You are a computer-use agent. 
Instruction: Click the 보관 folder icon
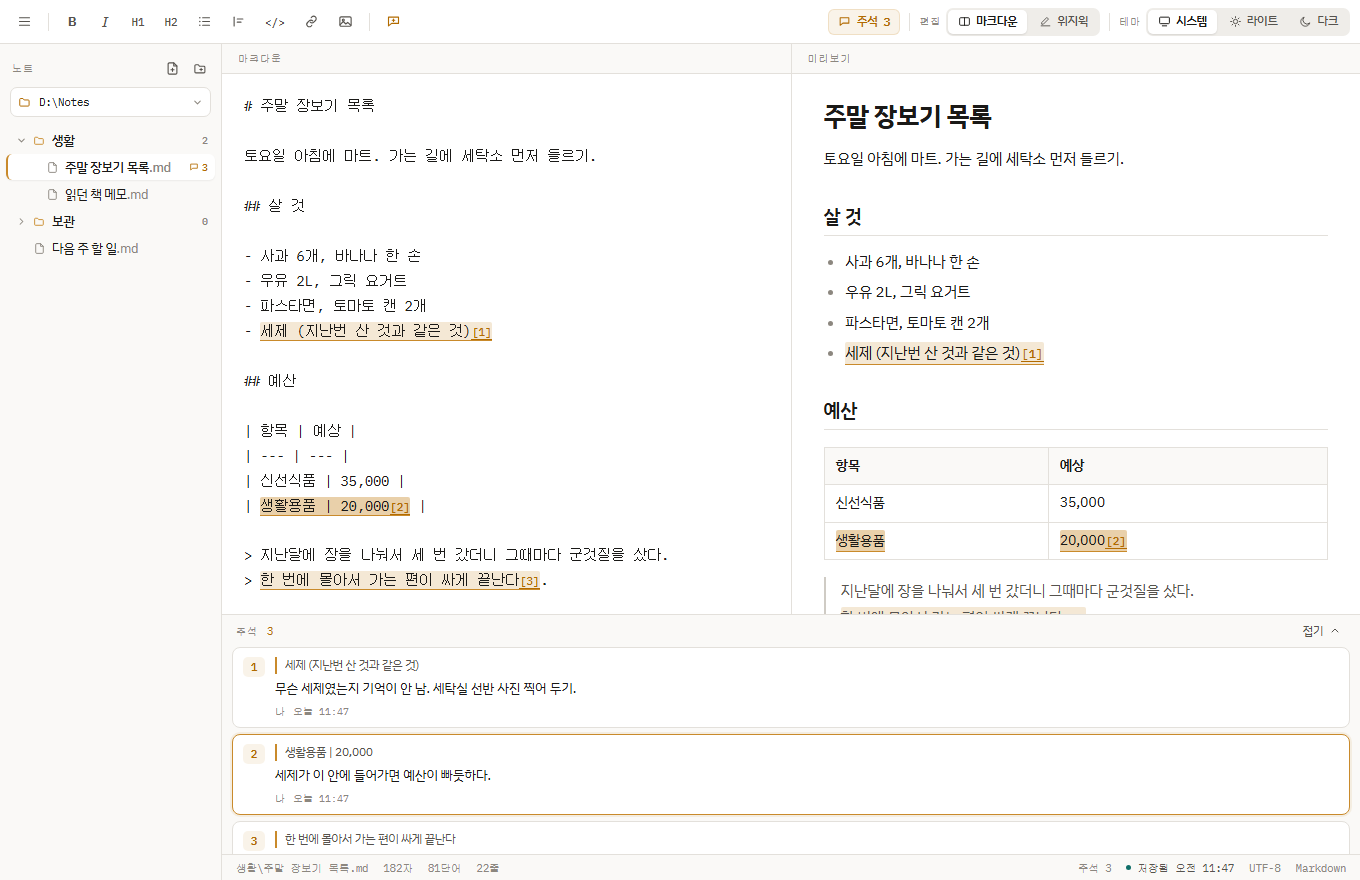tap(39, 222)
